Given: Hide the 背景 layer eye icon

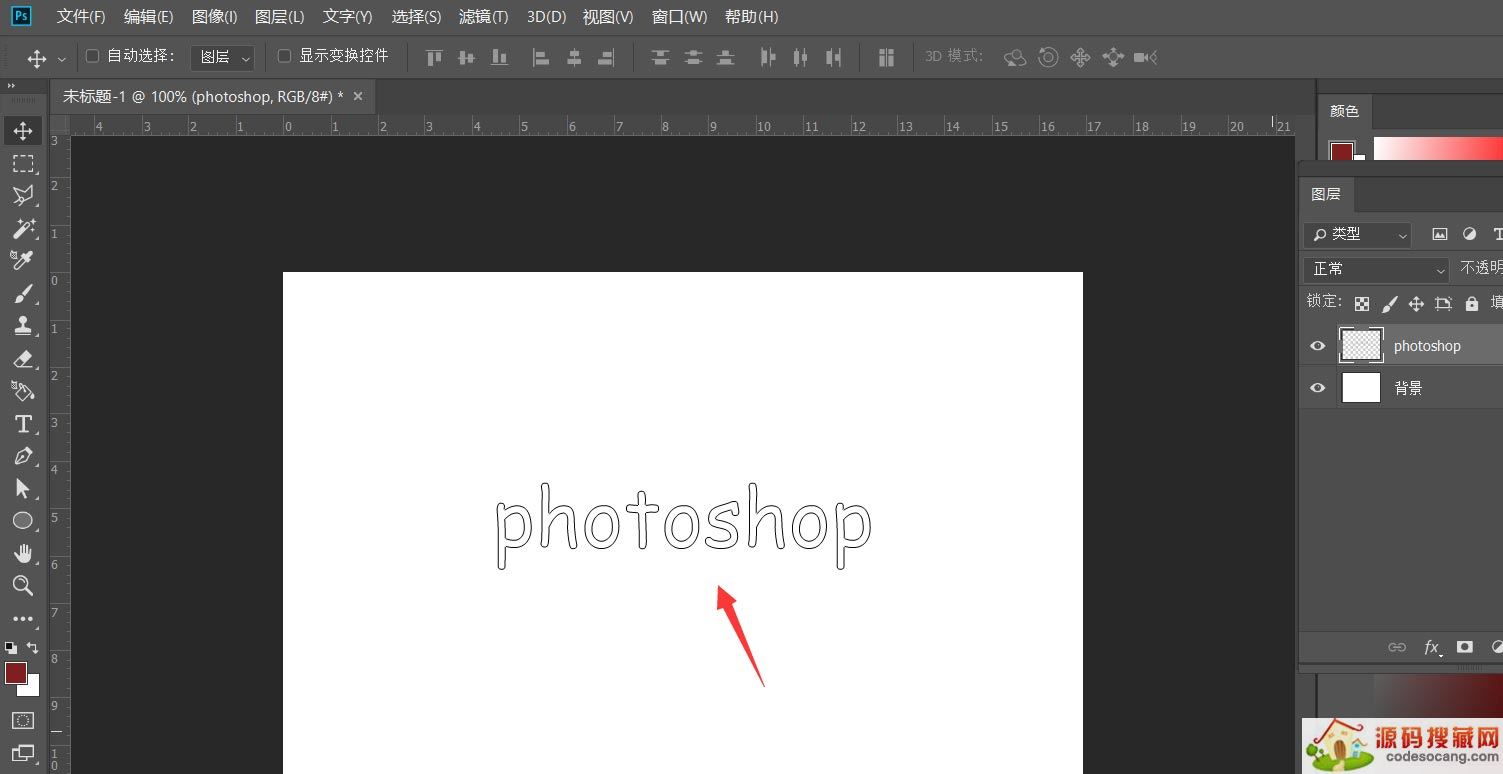Looking at the screenshot, I should [x=1318, y=388].
